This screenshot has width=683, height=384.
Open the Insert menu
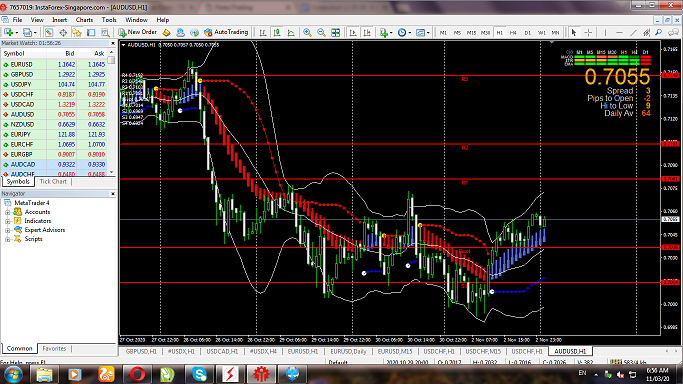(60, 20)
